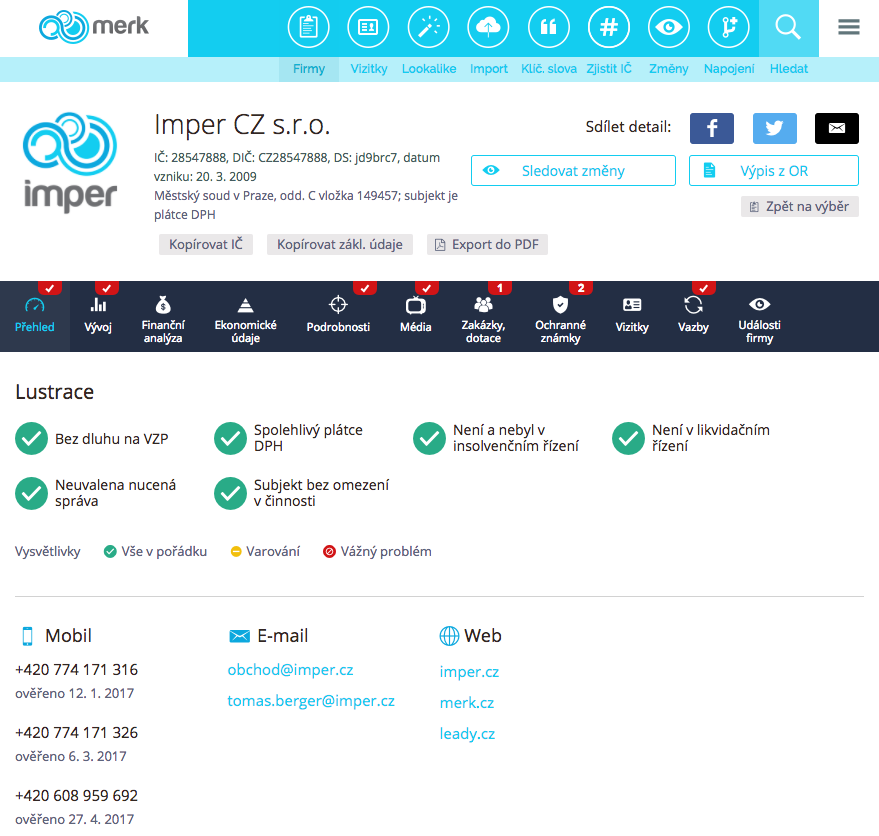Share detail on Facebook
This screenshot has height=836, width=879.
pos(712,128)
